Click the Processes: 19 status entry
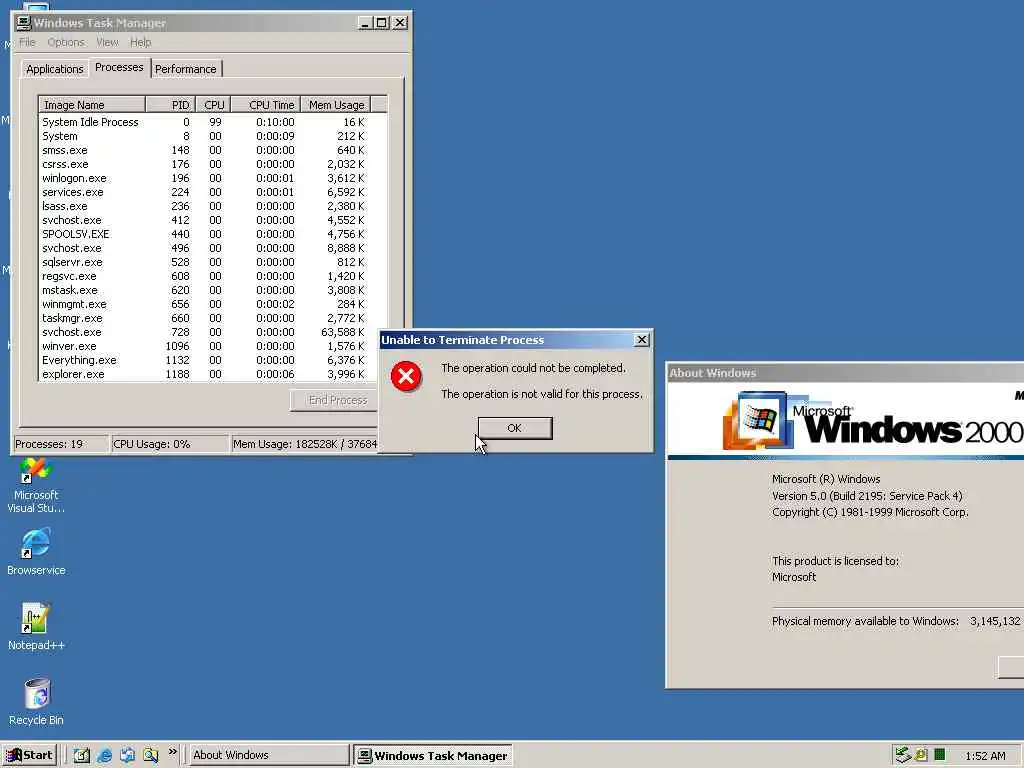 [61, 444]
